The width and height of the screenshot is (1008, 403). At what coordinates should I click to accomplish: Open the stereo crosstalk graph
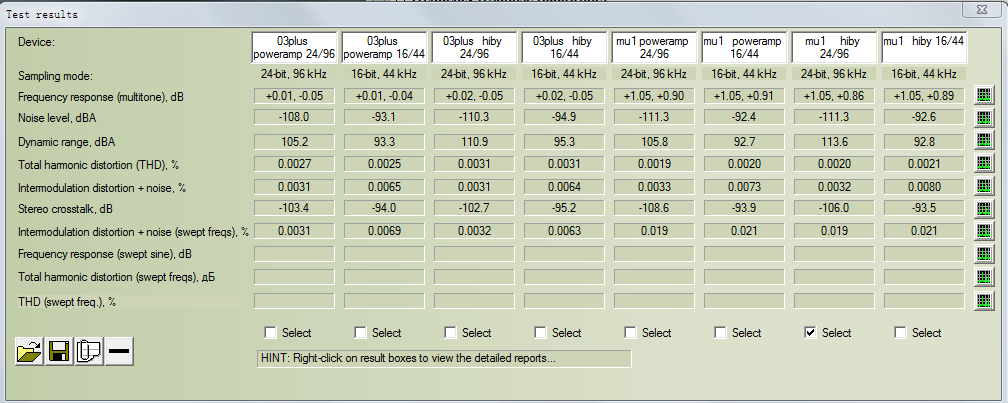pos(984,209)
